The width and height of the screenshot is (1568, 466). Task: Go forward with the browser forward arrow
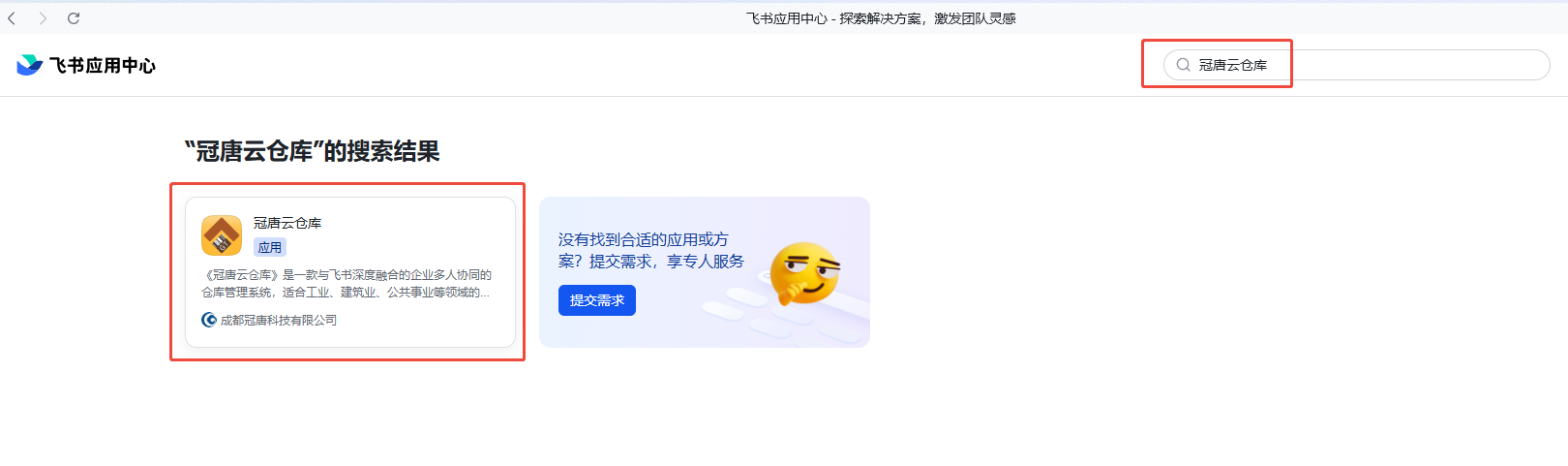(x=43, y=18)
